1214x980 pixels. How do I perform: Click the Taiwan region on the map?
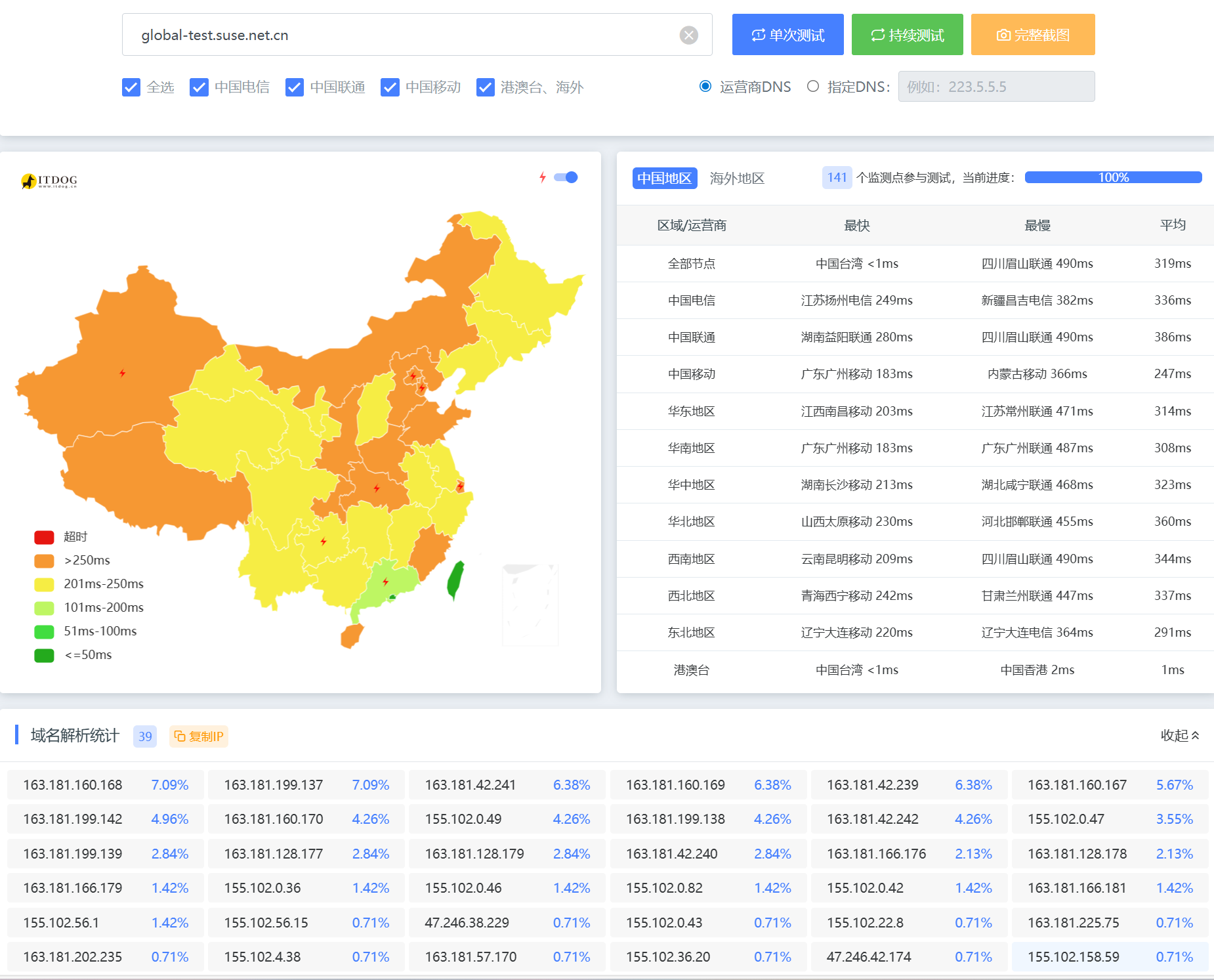[x=455, y=580]
